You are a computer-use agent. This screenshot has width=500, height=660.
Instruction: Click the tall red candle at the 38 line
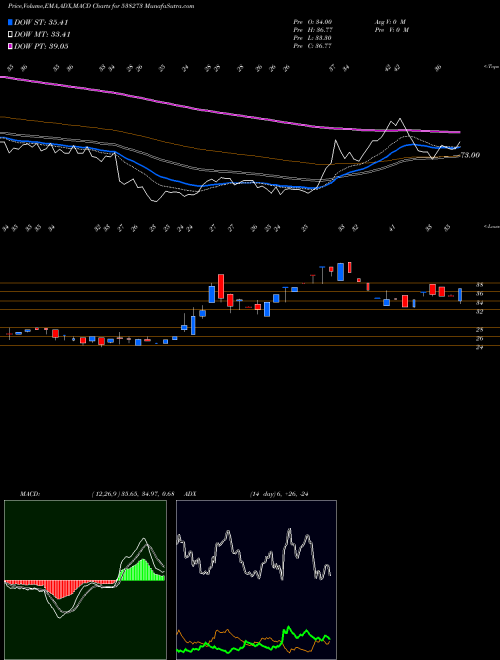[221, 287]
